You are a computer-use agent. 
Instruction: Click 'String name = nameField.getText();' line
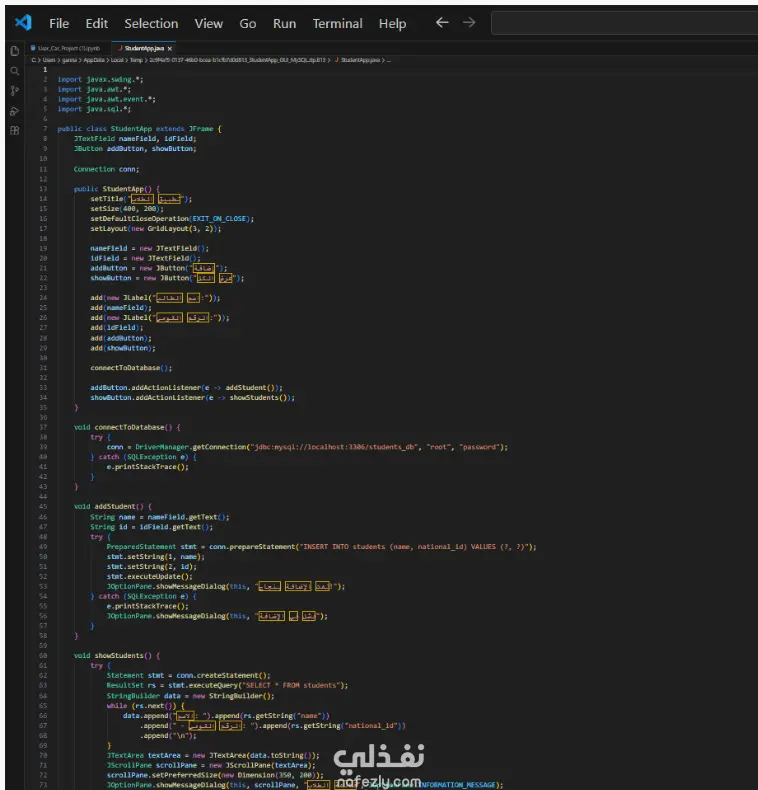pyautogui.click(x=160, y=517)
